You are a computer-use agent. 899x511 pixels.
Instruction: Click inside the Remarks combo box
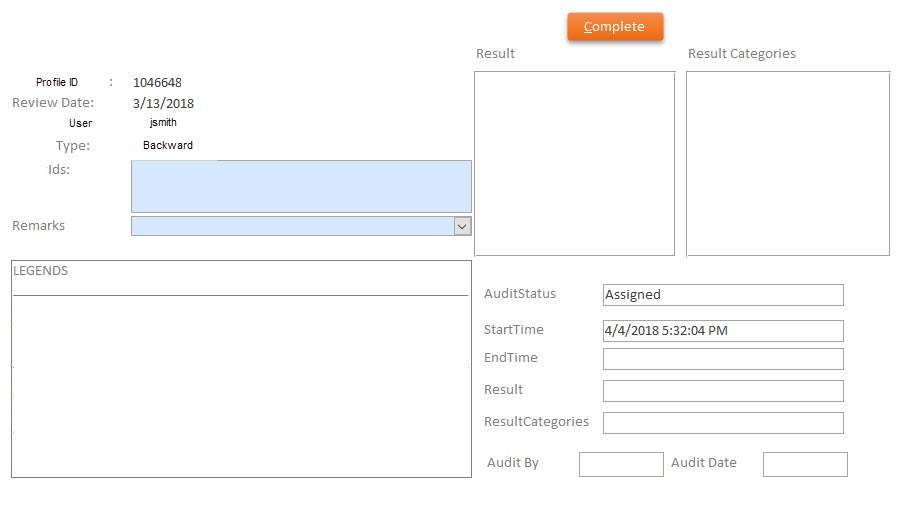coord(292,226)
